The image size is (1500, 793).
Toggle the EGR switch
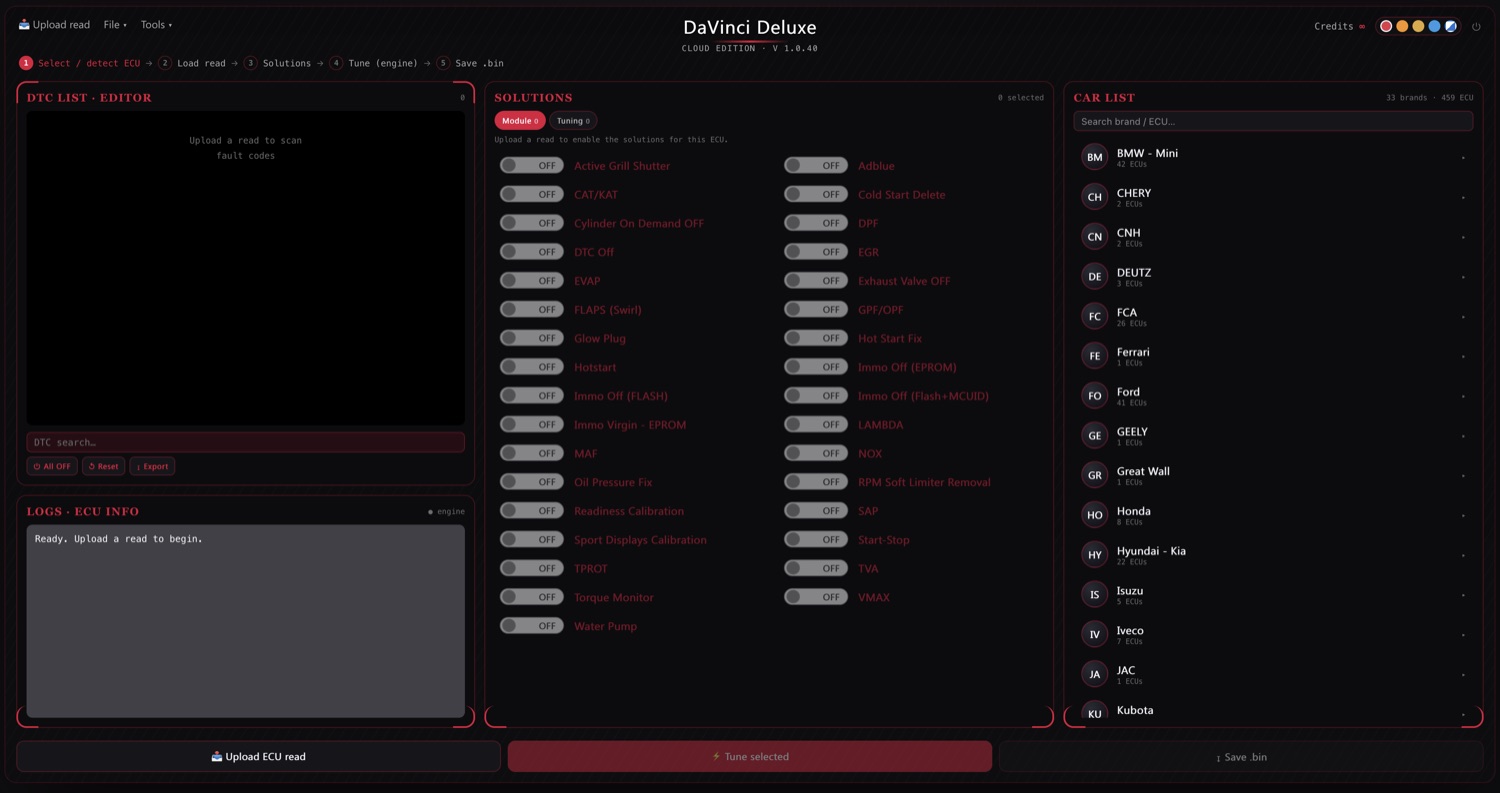816,252
